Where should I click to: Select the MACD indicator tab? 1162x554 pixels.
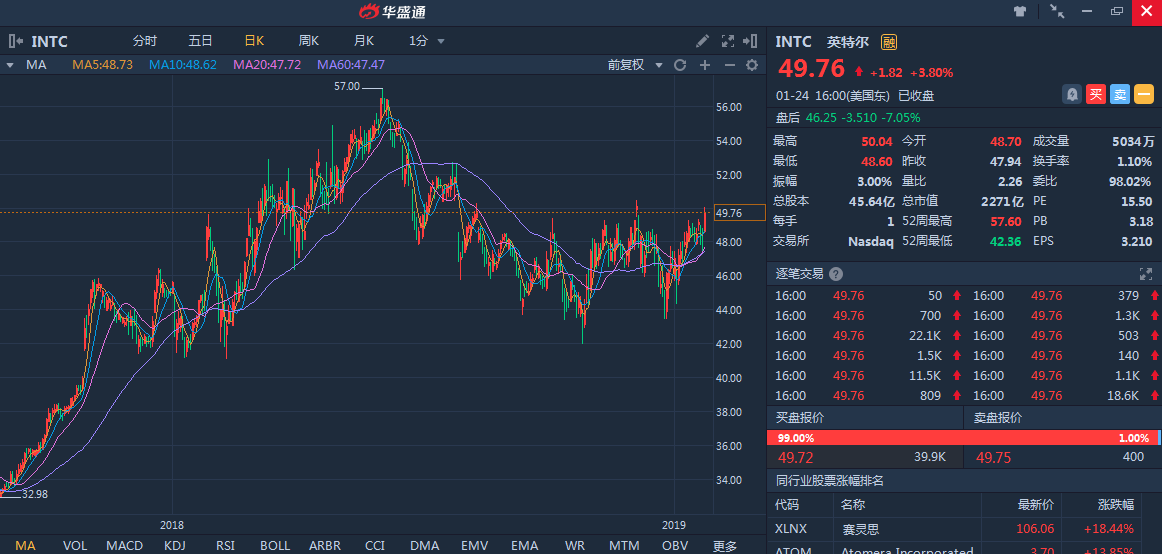click(125, 545)
